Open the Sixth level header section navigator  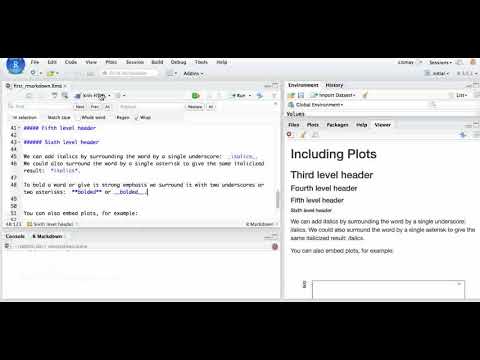coord(53,224)
